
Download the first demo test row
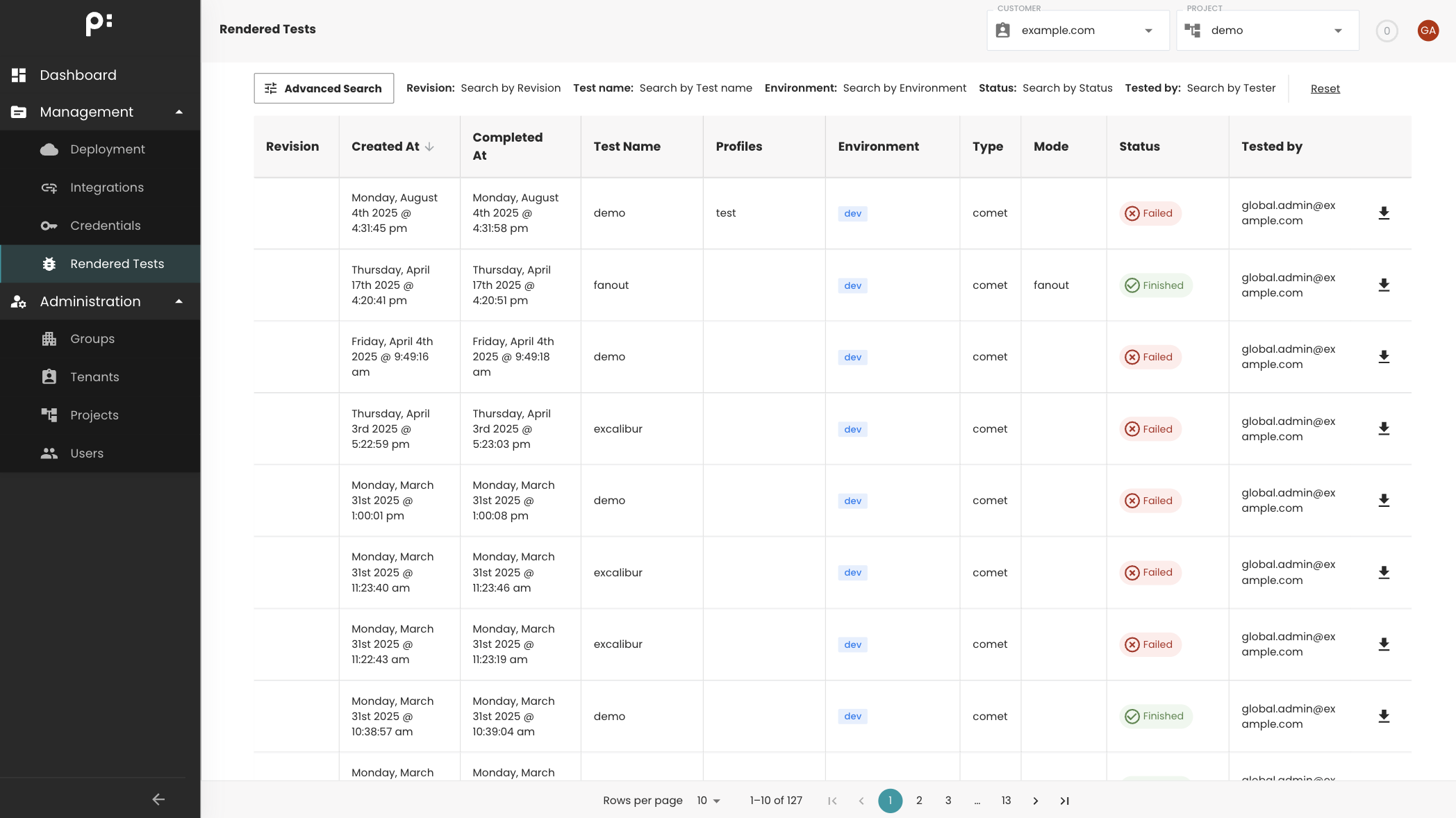point(1384,213)
